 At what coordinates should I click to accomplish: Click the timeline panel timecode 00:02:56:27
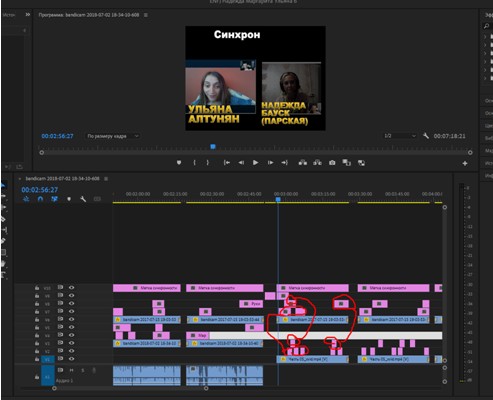point(40,190)
